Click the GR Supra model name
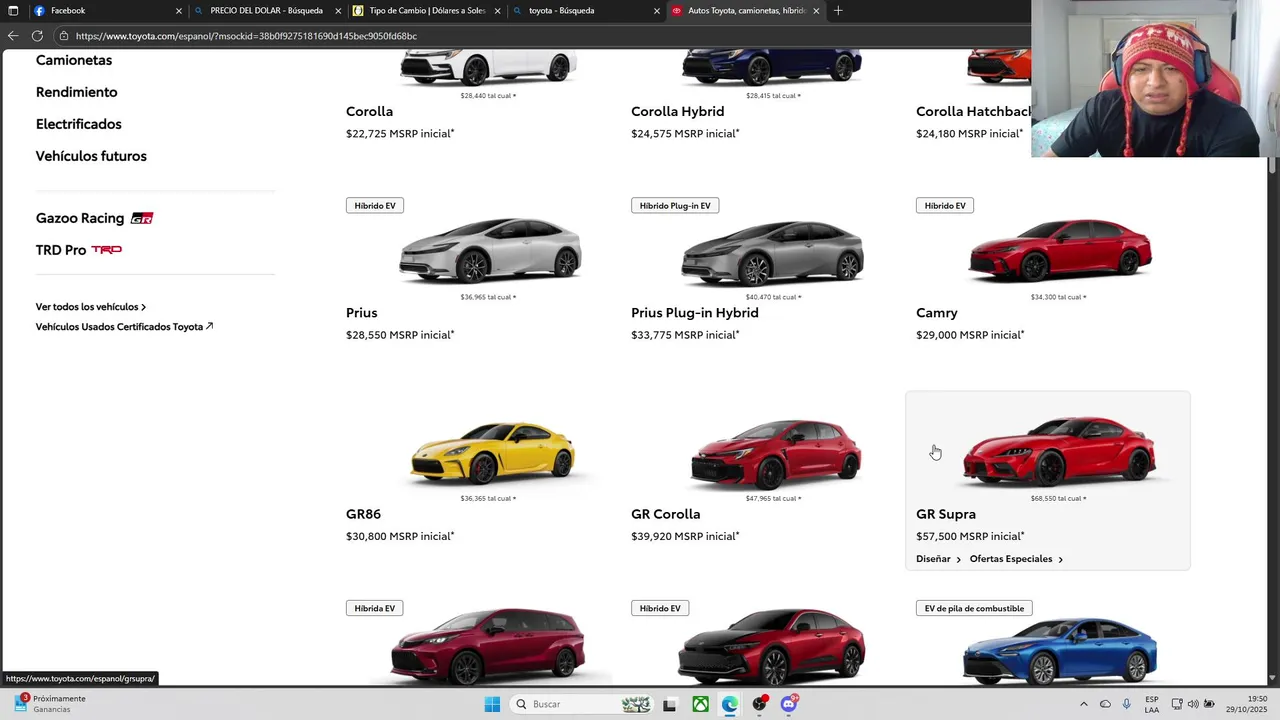Viewport: 1280px width, 720px height. coord(945,514)
